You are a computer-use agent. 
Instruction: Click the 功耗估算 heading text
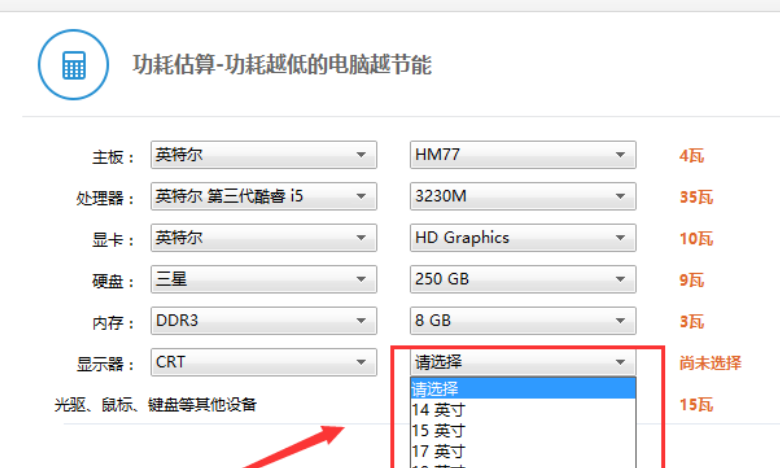tap(282, 66)
